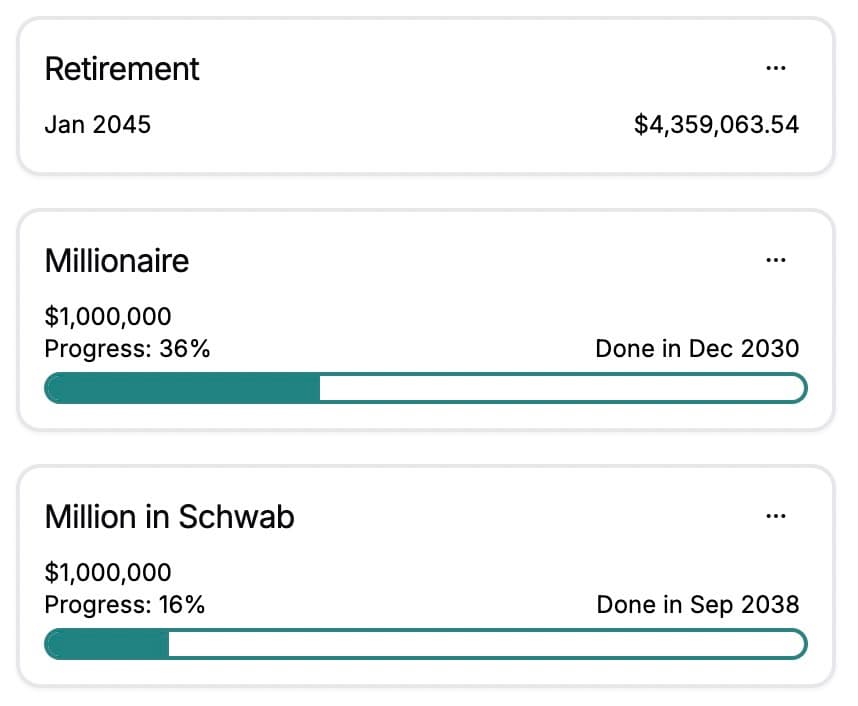Screen dimensions: 858x706
Task: Click the $4,359,063.54 retirement amount
Action: coord(716,125)
